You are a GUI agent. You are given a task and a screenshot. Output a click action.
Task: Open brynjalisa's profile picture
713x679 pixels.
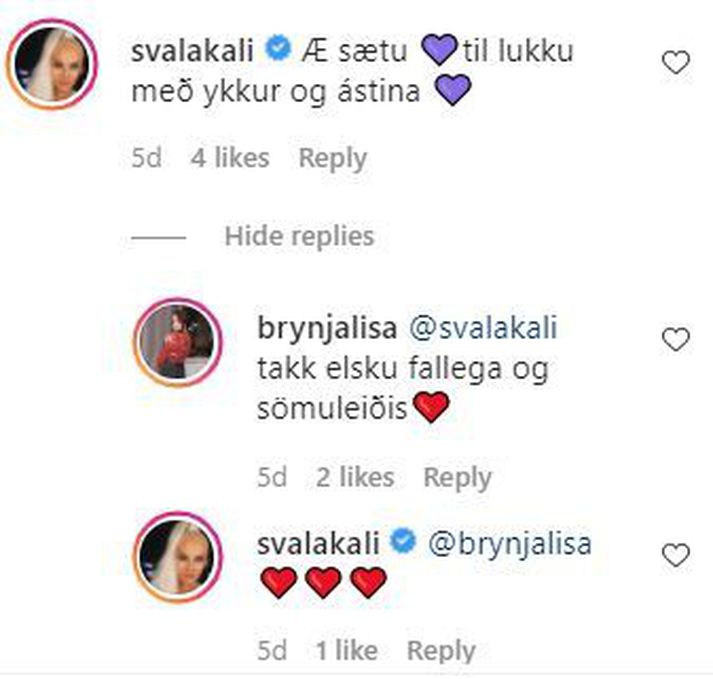(x=178, y=342)
